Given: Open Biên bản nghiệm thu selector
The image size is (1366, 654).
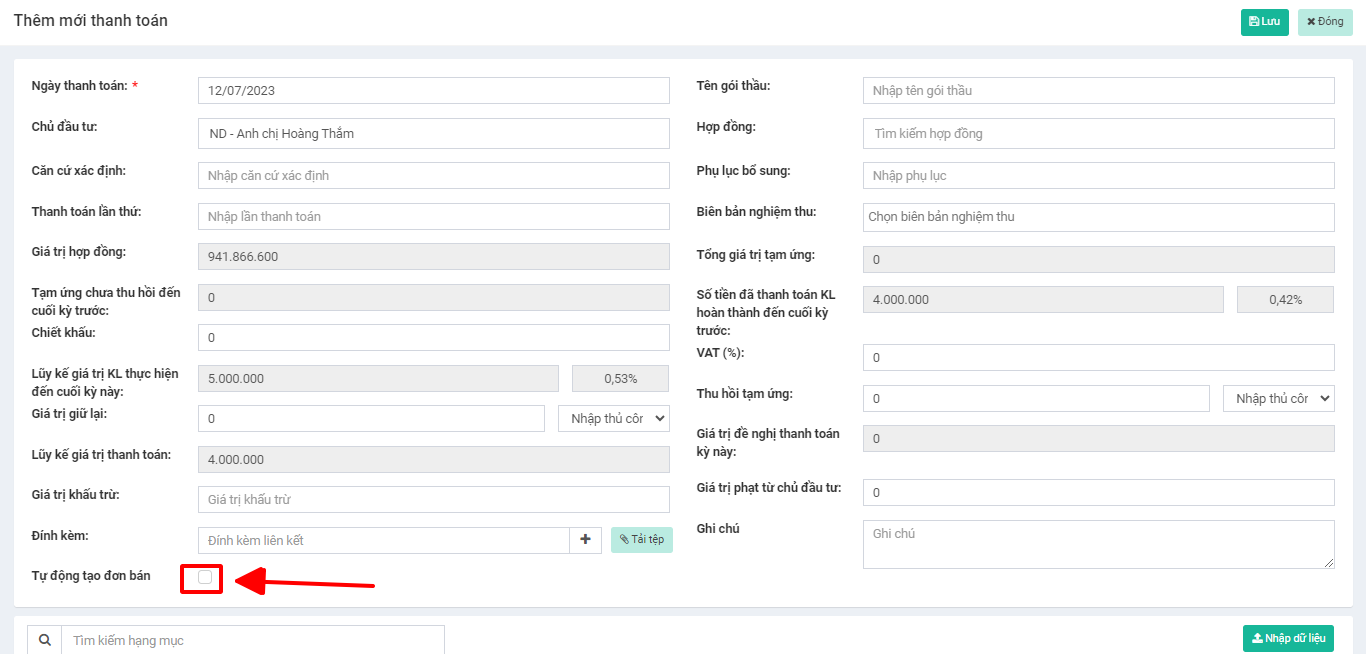Looking at the screenshot, I should [1098, 217].
